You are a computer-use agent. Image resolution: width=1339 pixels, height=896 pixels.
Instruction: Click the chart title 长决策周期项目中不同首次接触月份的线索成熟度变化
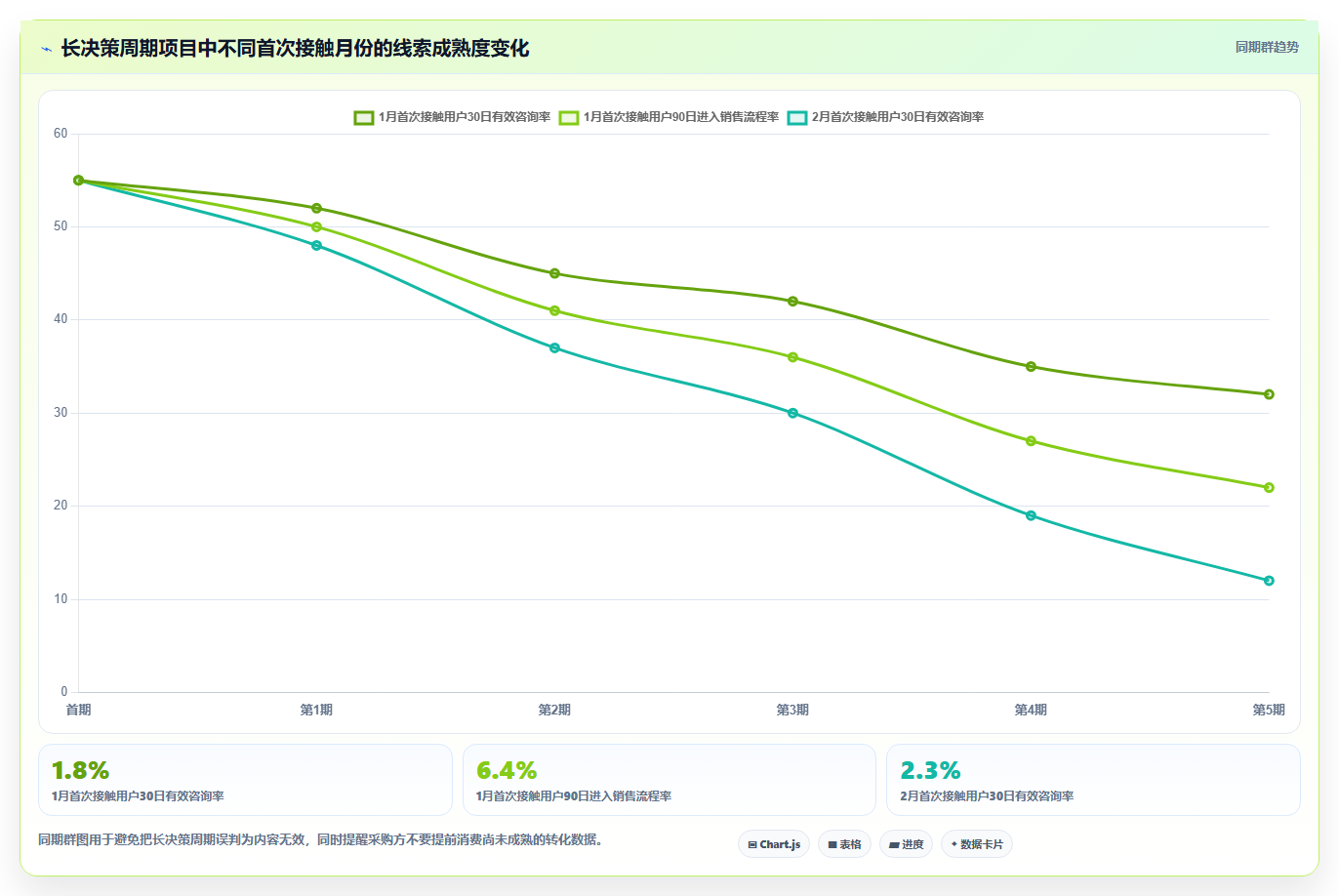tap(295, 48)
